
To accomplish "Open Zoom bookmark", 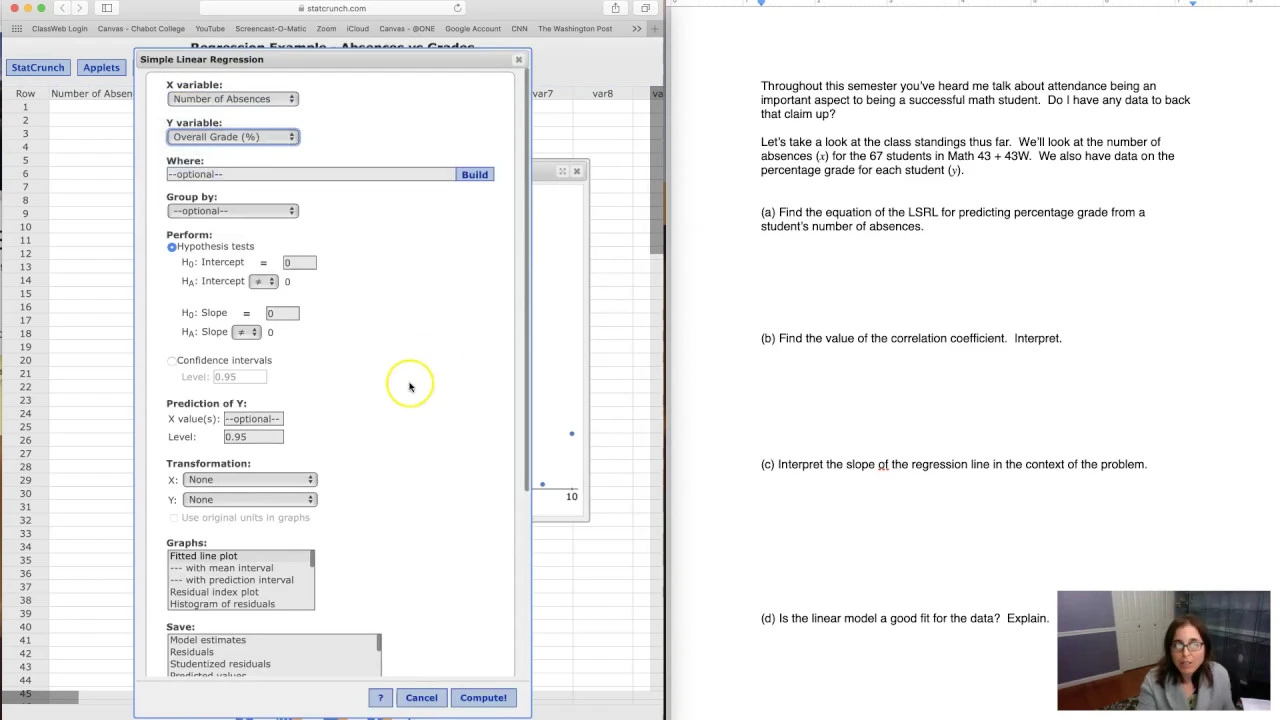I will click(x=326, y=29).
